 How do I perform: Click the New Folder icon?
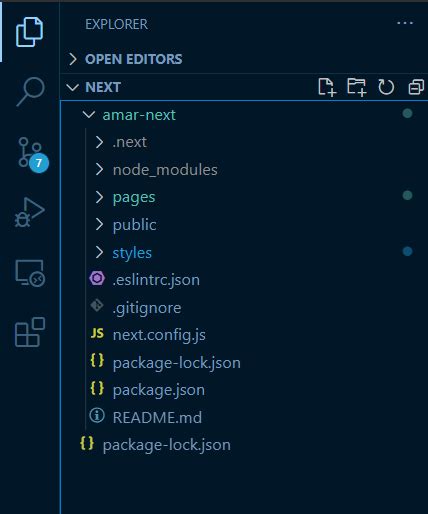(356, 87)
